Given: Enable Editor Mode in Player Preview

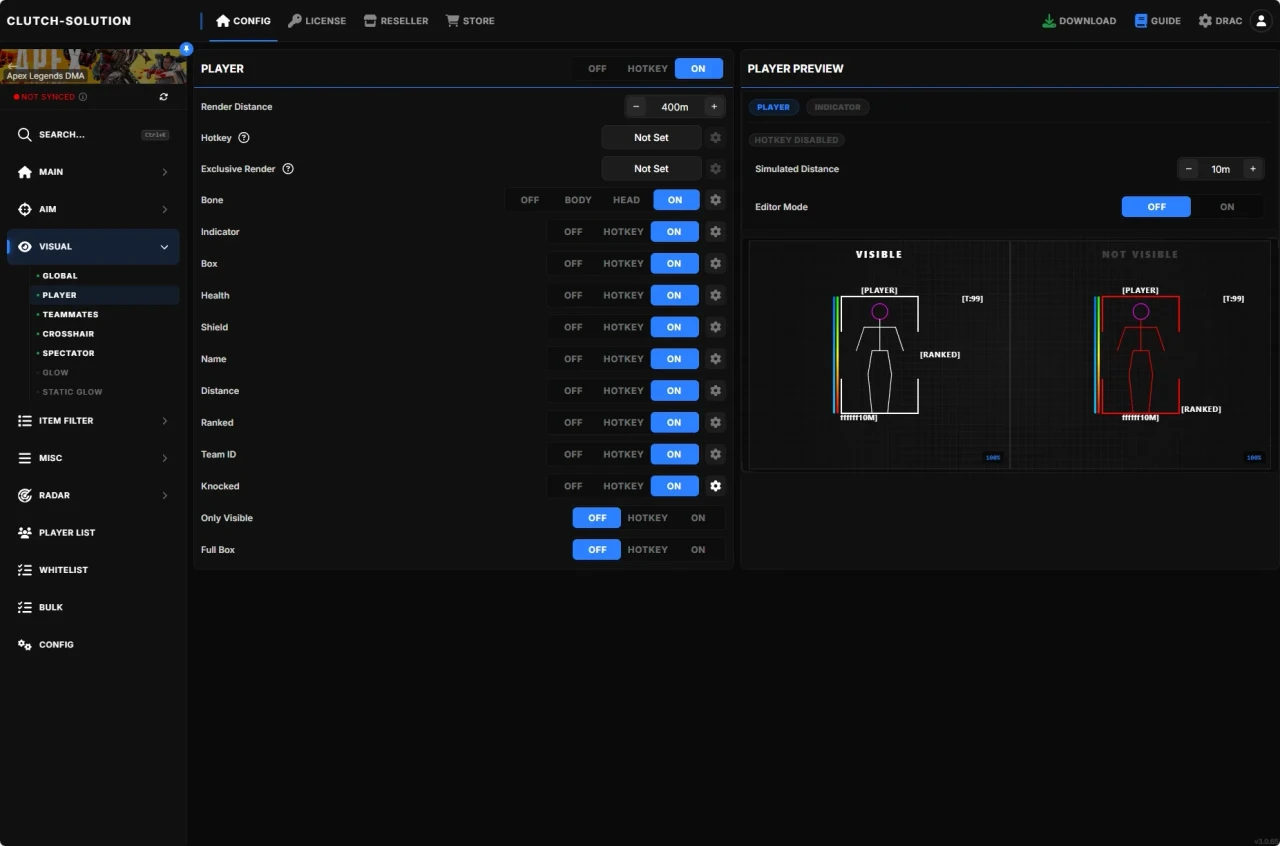Looking at the screenshot, I should [1227, 207].
